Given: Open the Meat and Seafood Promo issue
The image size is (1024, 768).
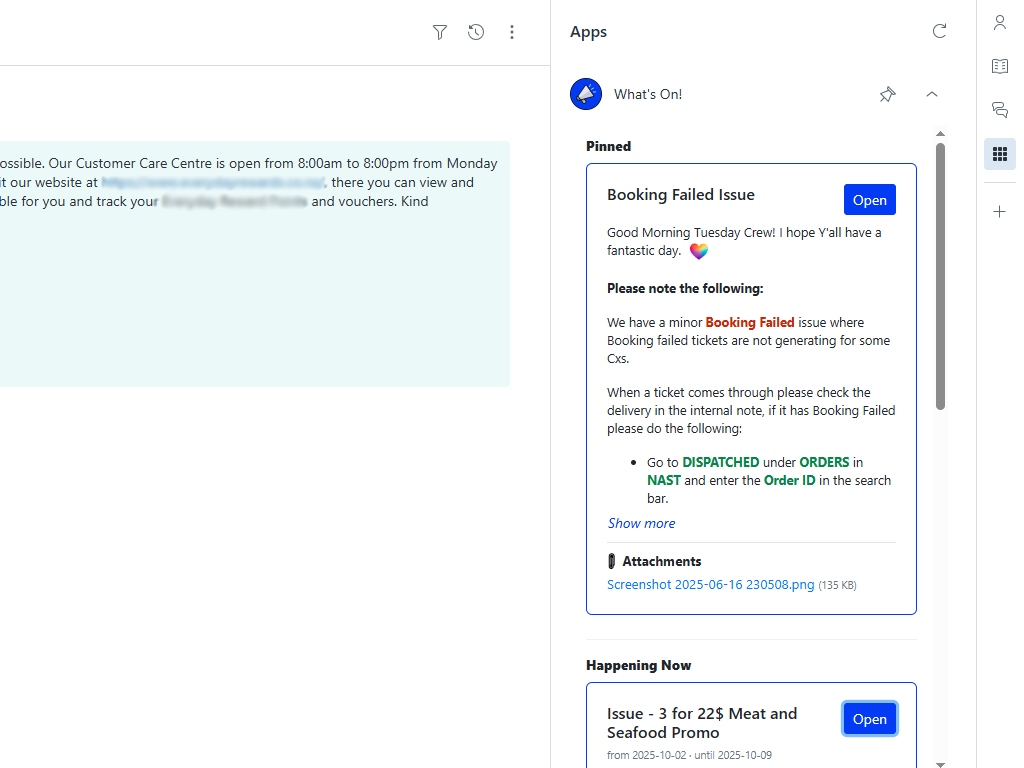Looking at the screenshot, I should tap(869, 718).
